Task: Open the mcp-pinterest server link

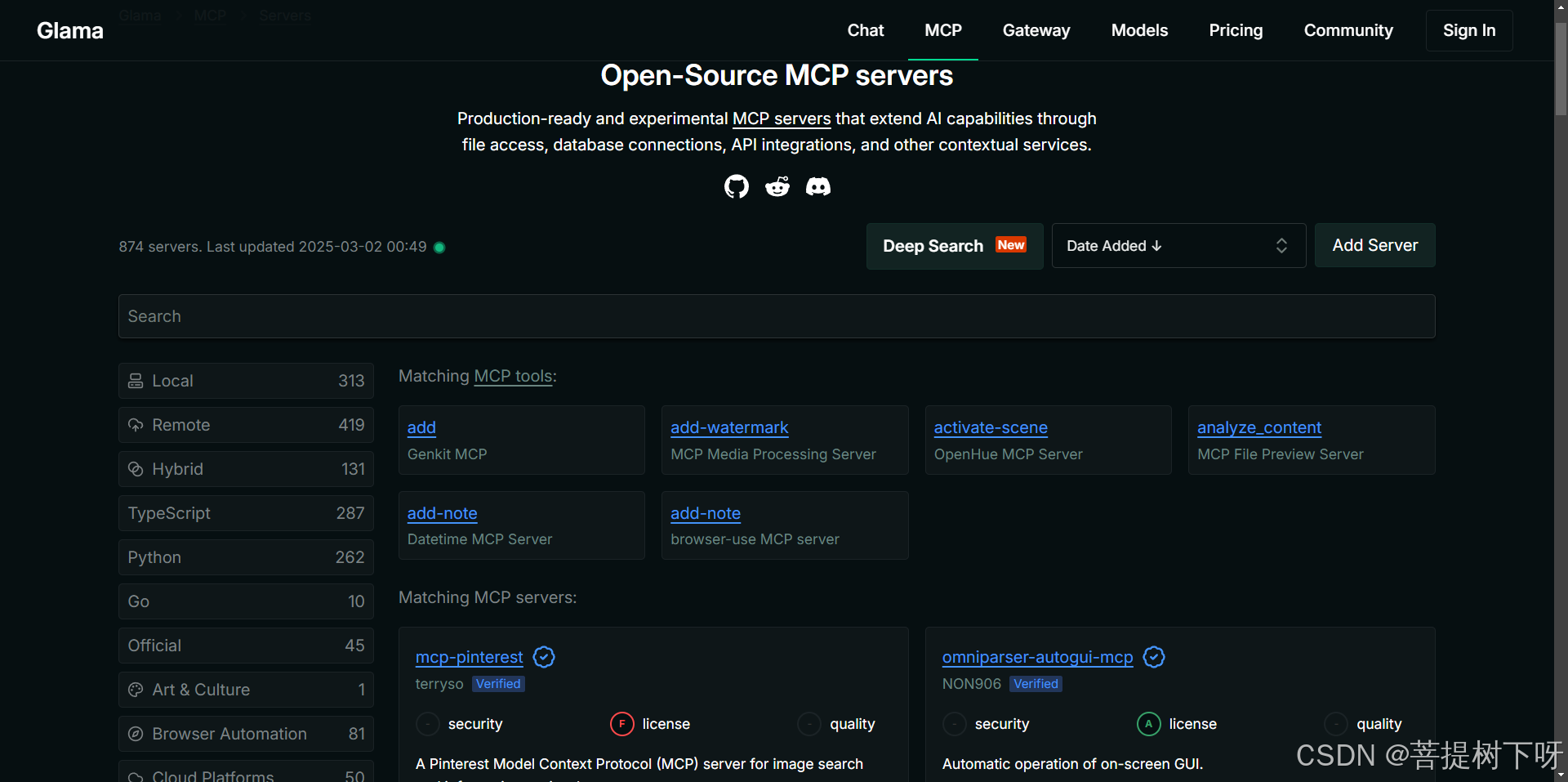Action: (469, 657)
